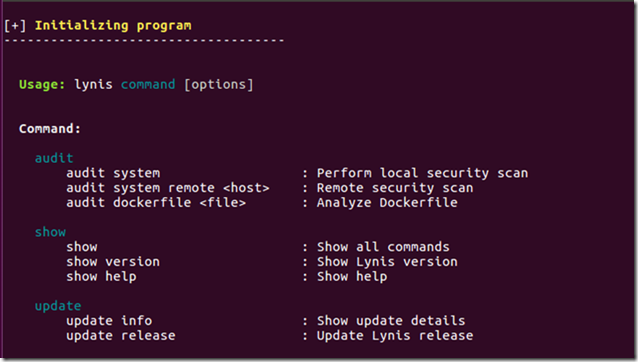Click the cyan 'audit' section heading

(54, 158)
